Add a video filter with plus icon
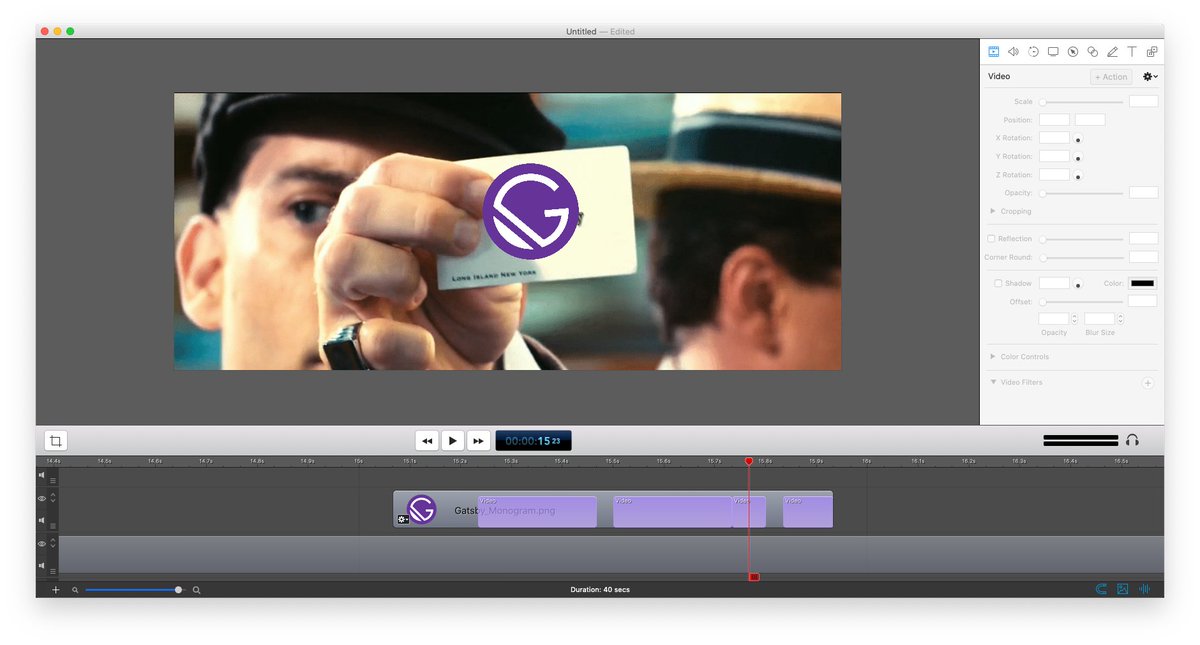Viewport: 1200px width, 645px height. coord(1148,383)
